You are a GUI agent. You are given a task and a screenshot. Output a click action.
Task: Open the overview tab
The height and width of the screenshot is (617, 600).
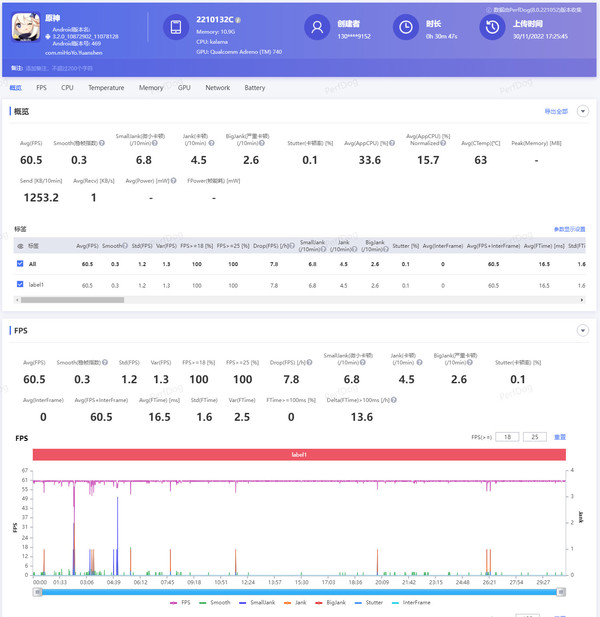click(x=16, y=88)
